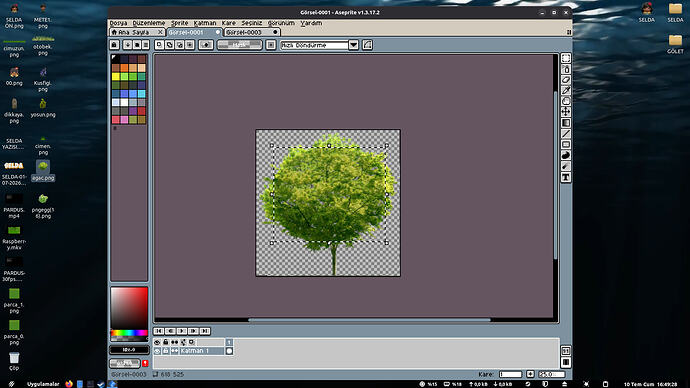The height and width of the screenshot is (388, 690).
Task: Pick the orange swatch in palette
Action: pyautogui.click(x=124, y=68)
